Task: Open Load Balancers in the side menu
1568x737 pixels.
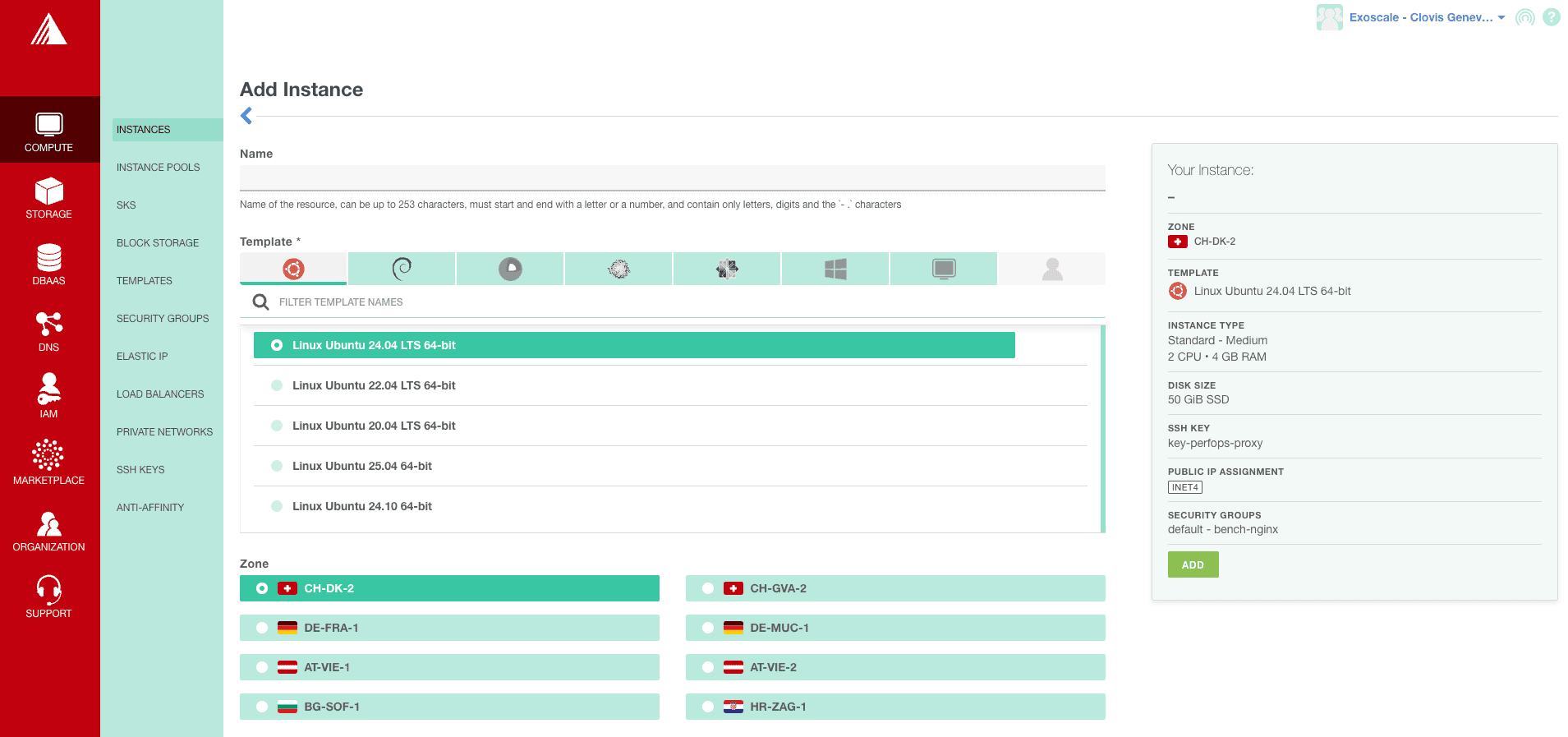Action: [160, 394]
